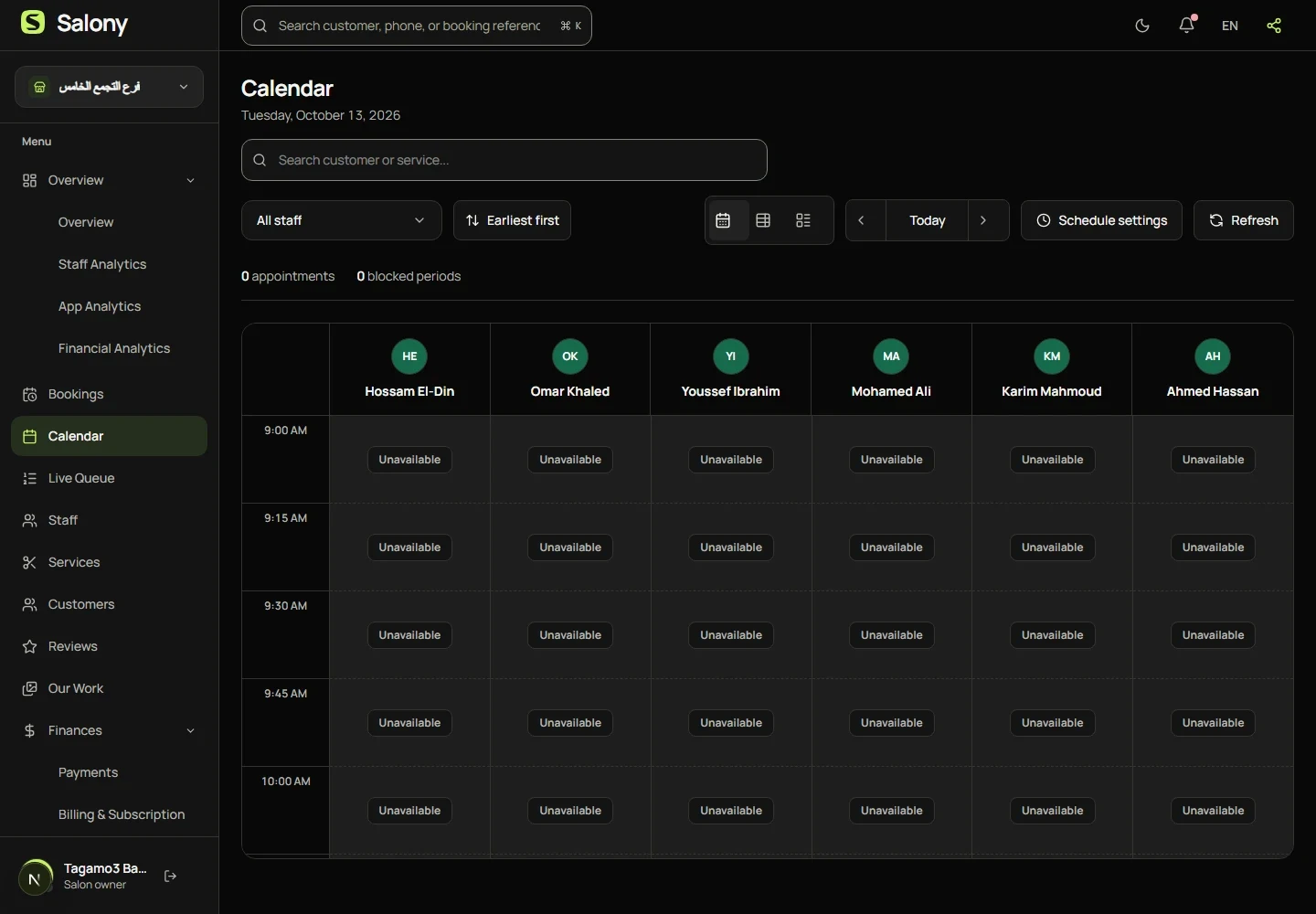This screenshot has width=1316, height=914.
Task: Click the logout icon beside profile
Action: (170, 877)
